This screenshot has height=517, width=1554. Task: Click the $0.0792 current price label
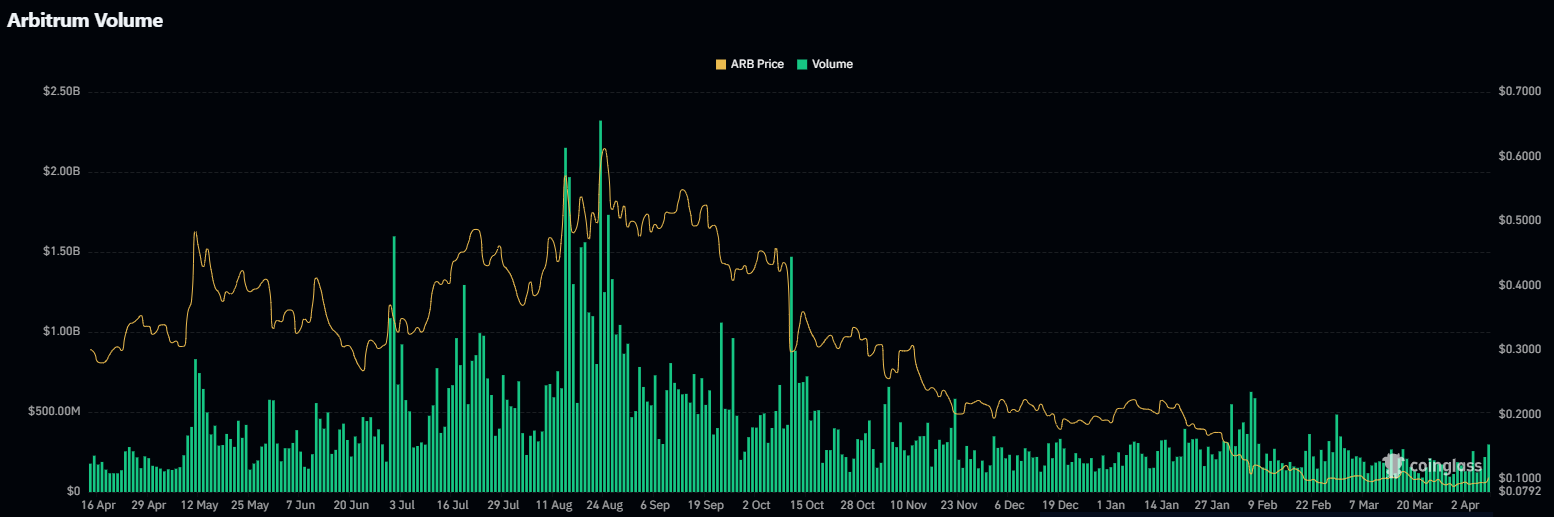pyautogui.click(x=1519, y=491)
